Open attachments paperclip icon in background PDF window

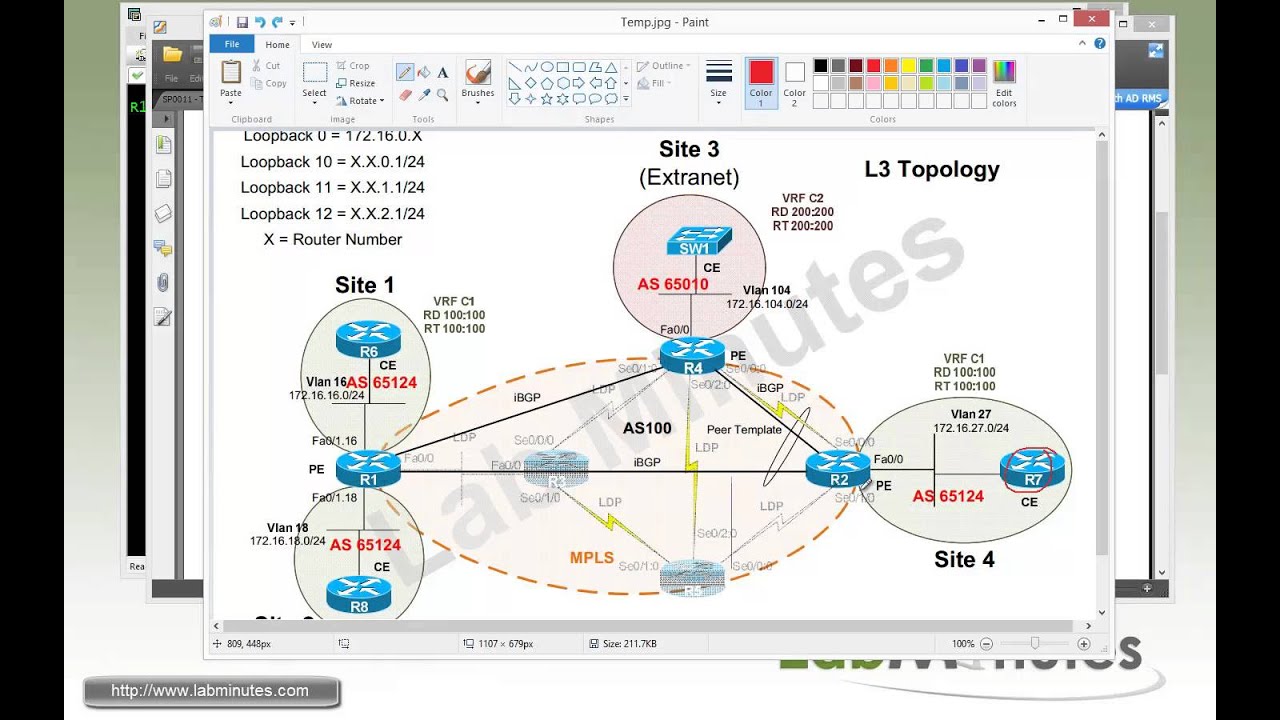click(163, 282)
